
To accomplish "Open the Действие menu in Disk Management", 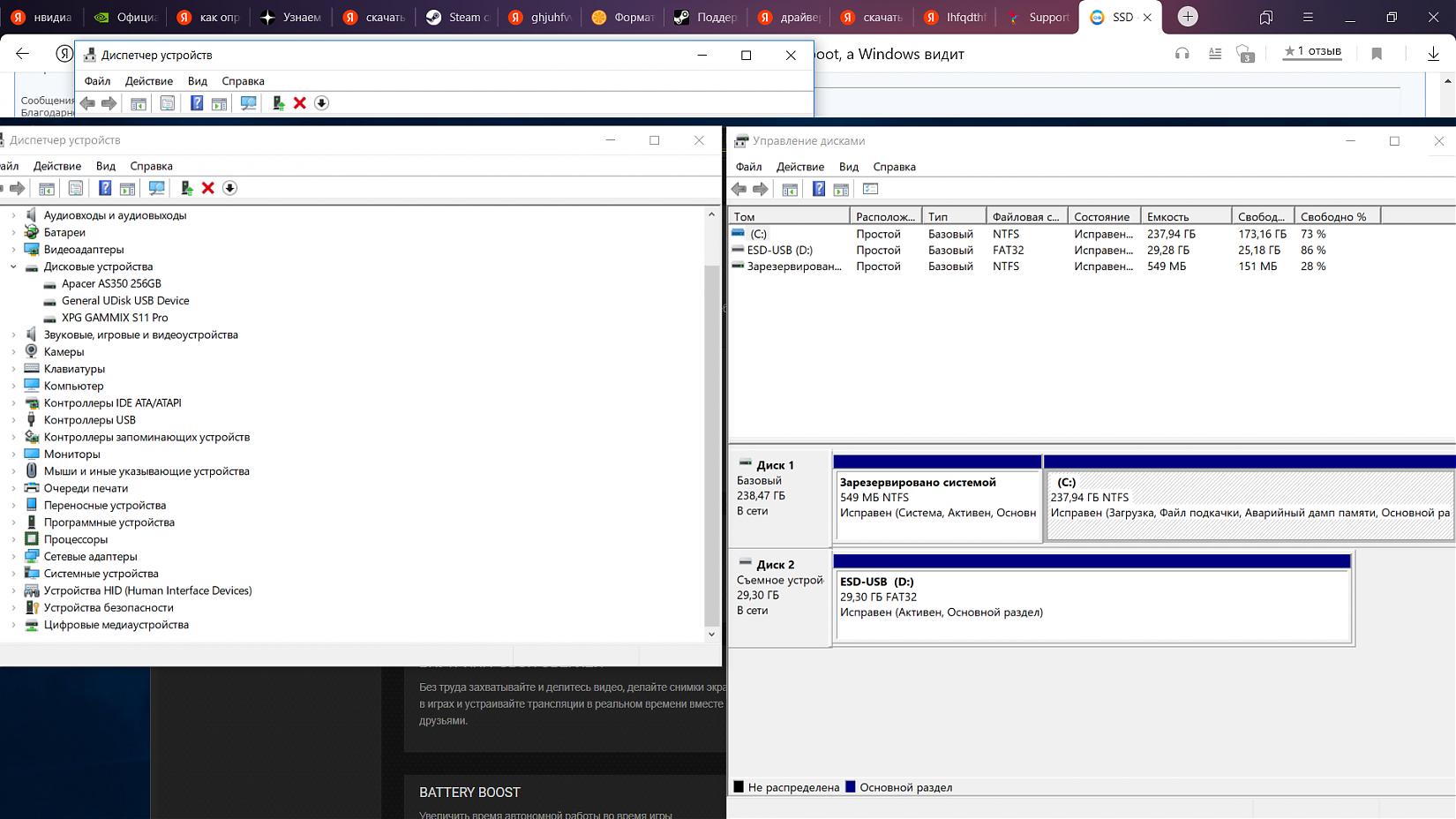I will (799, 167).
